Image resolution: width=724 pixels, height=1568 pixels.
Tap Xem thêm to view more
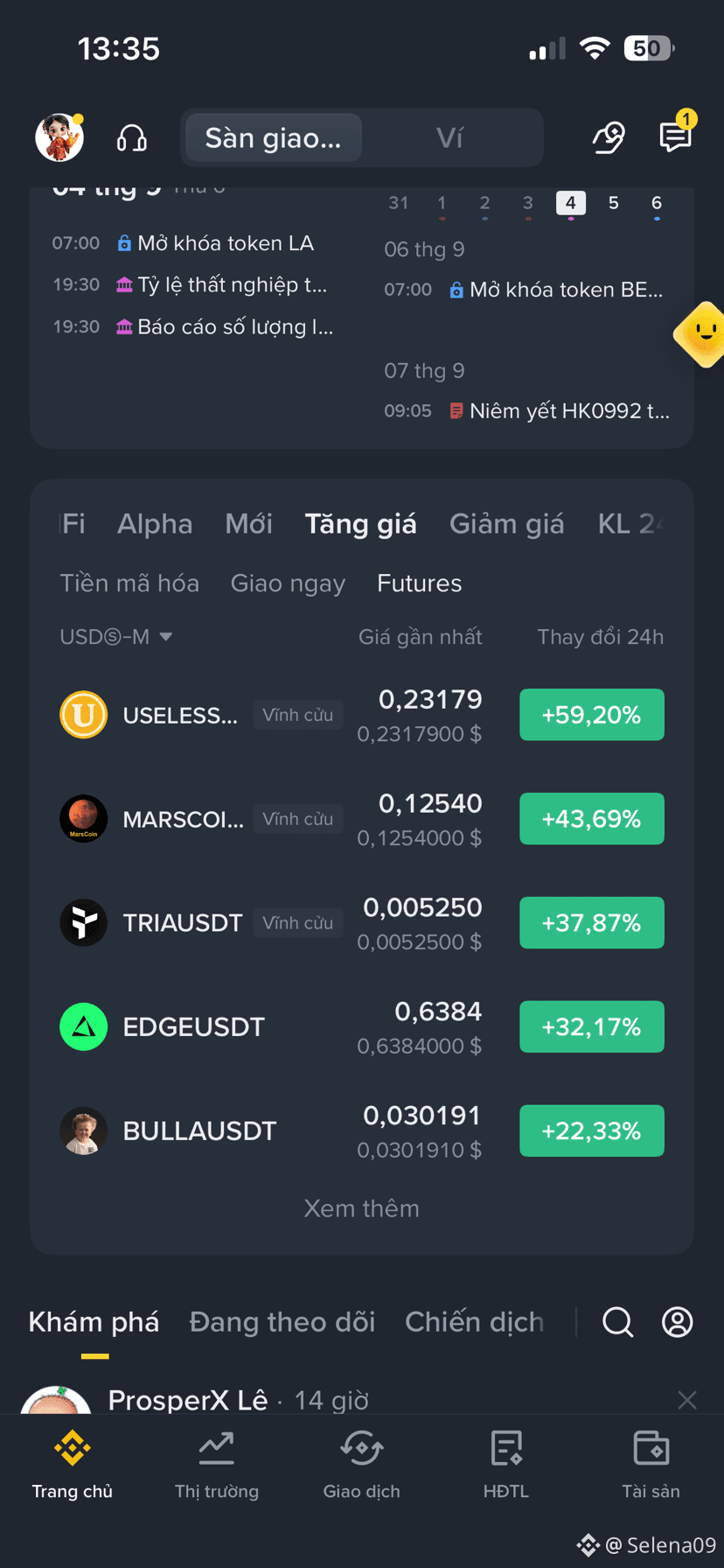362,1208
